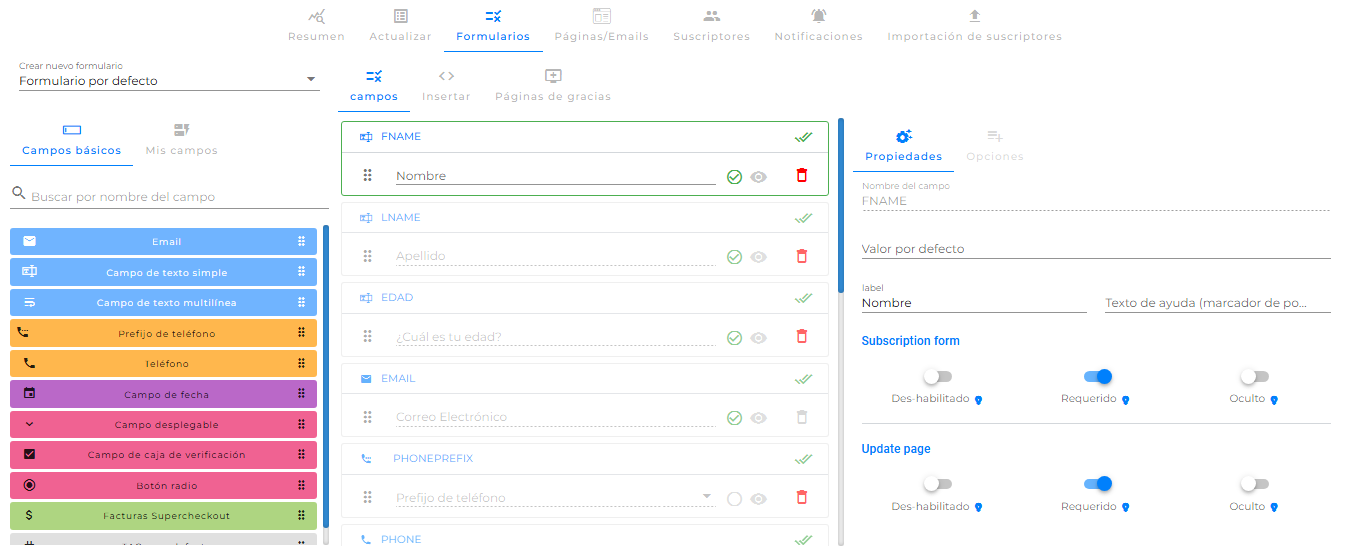The height and width of the screenshot is (549, 1353).
Task: Add the Botón radio field
Action: tap(163, 485)
